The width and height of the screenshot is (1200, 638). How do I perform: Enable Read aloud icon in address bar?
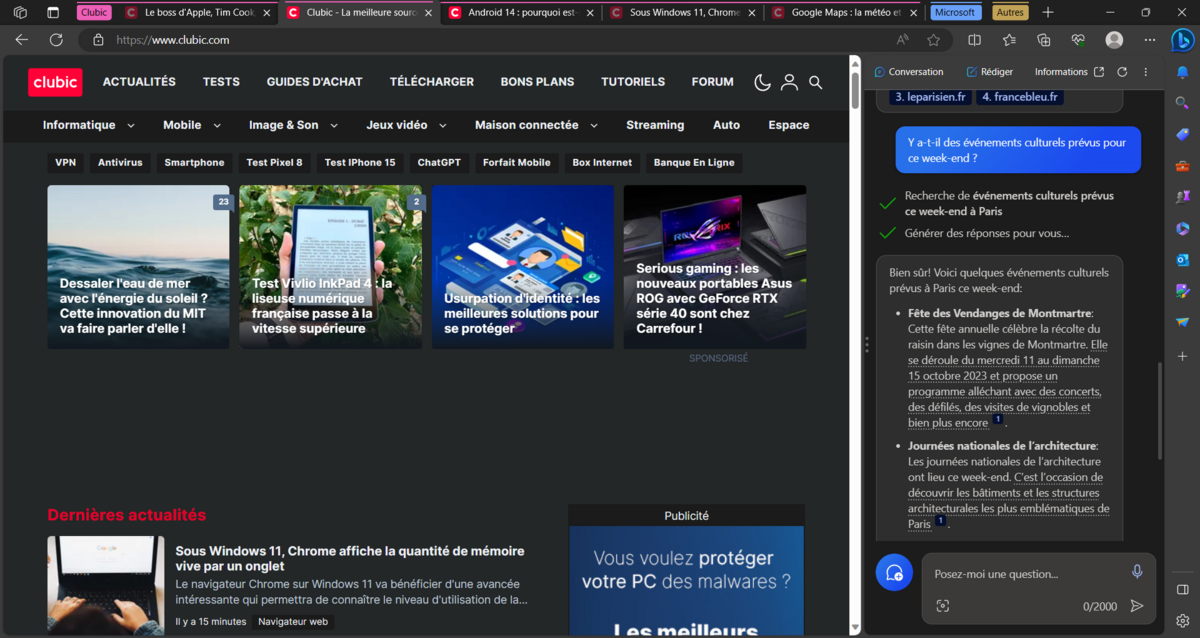tap(903, 40)
